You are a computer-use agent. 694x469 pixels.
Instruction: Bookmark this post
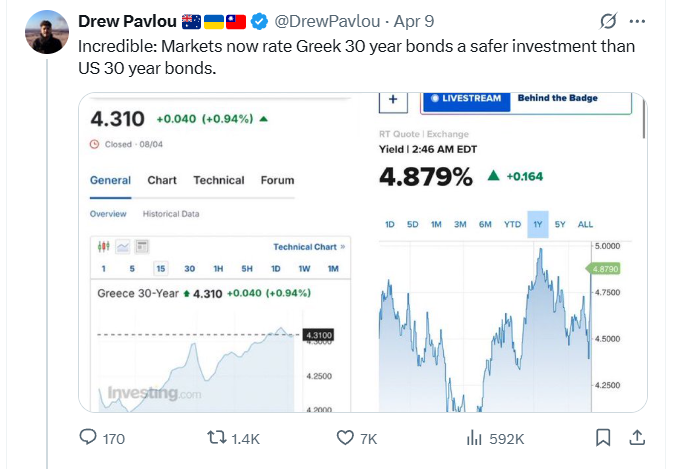[x=603, y=438]
